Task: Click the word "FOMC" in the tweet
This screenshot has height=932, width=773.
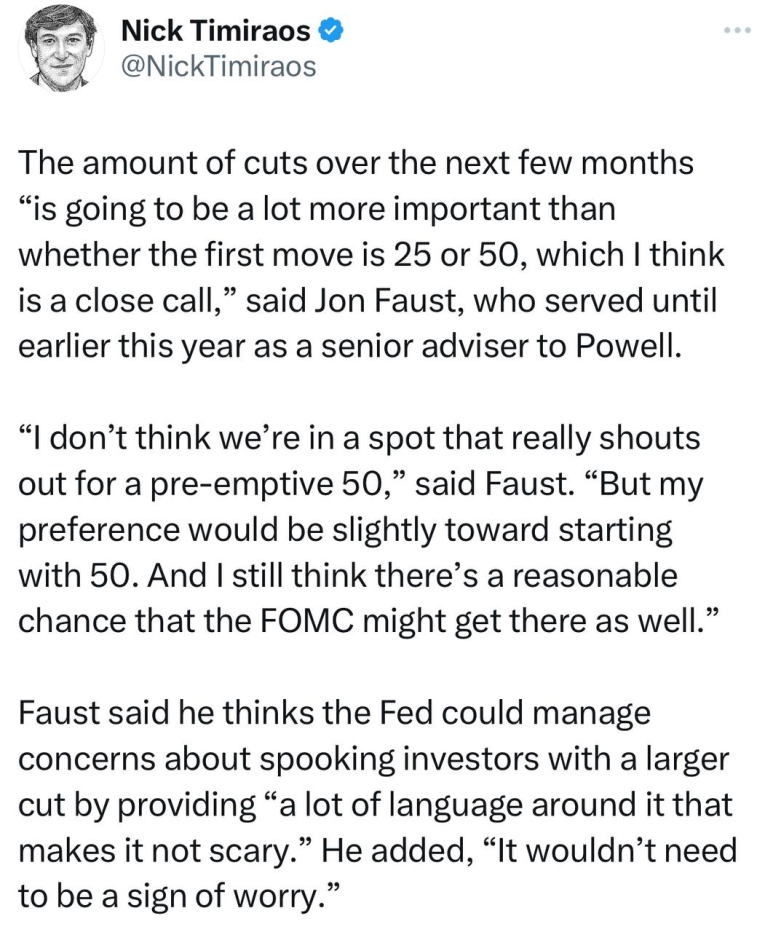Action: click(307, 621)
